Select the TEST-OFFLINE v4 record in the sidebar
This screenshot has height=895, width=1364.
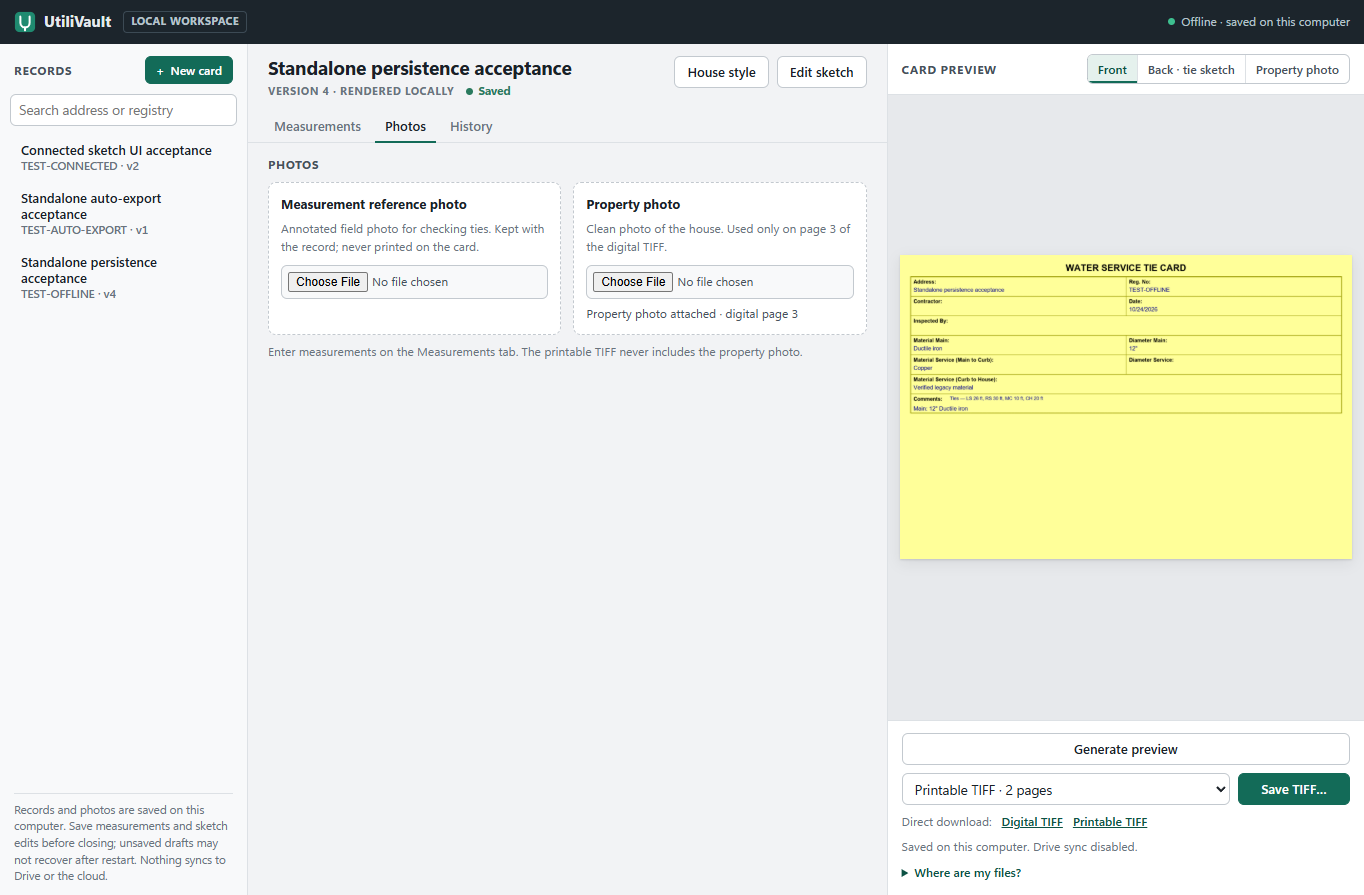[123, 277]
